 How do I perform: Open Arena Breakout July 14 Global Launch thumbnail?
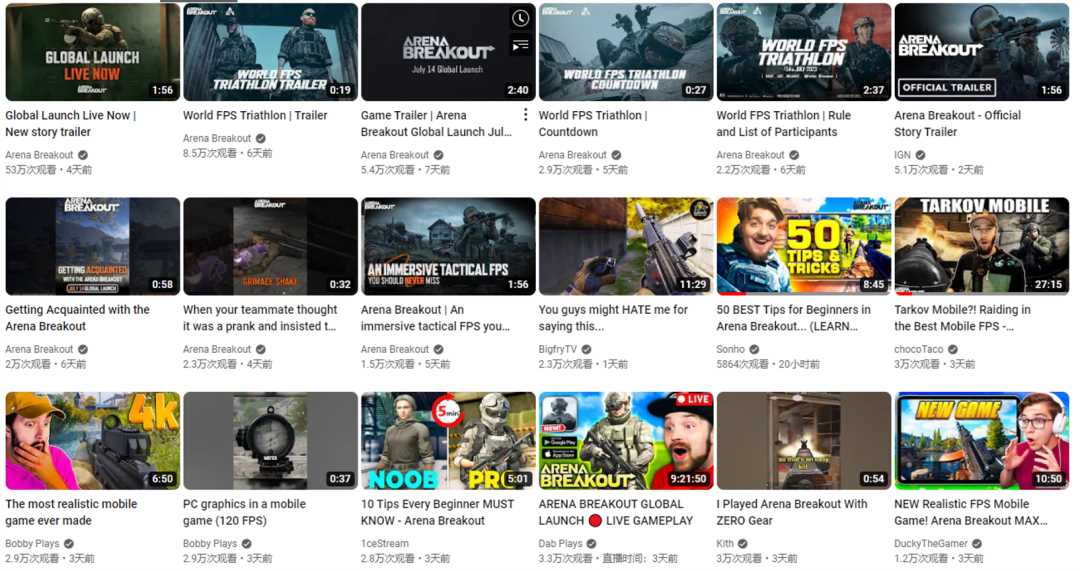point(448,52)
